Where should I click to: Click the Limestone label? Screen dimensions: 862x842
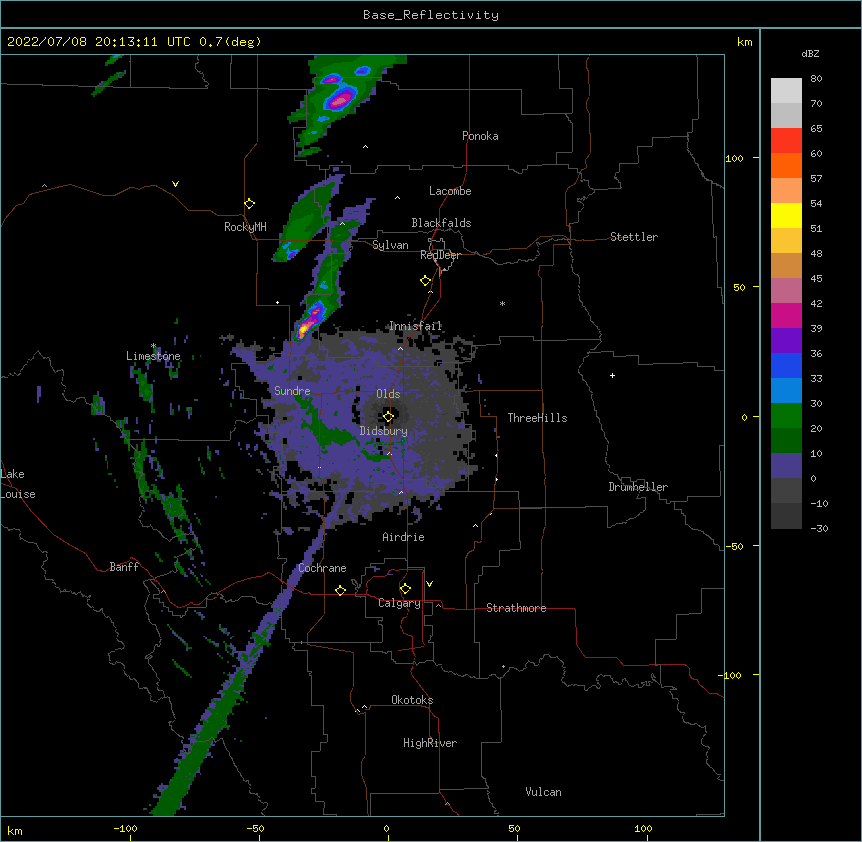[153, 356]
